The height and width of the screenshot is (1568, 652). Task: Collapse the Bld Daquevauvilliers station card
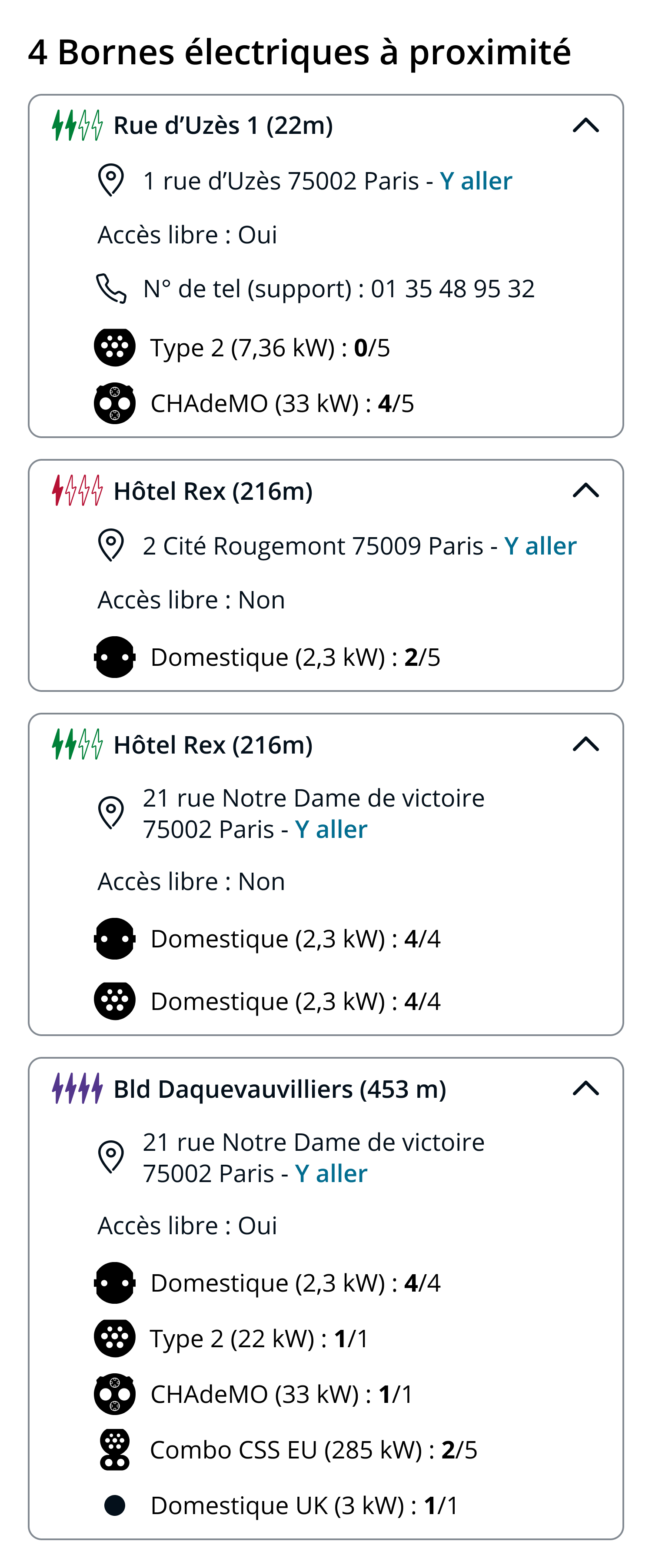point(585,1088)
